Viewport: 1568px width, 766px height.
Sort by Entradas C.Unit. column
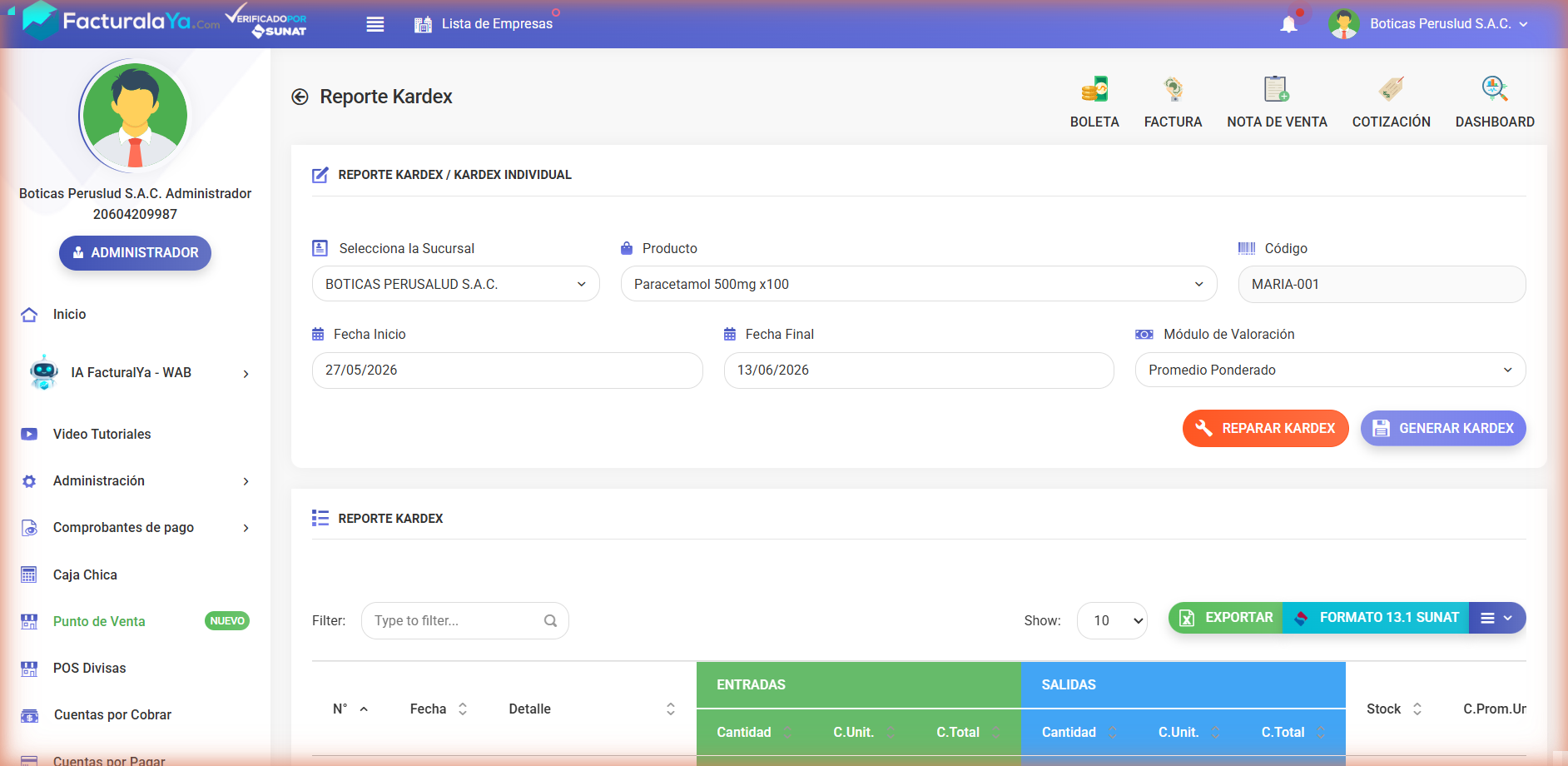[x=865, y=733]
